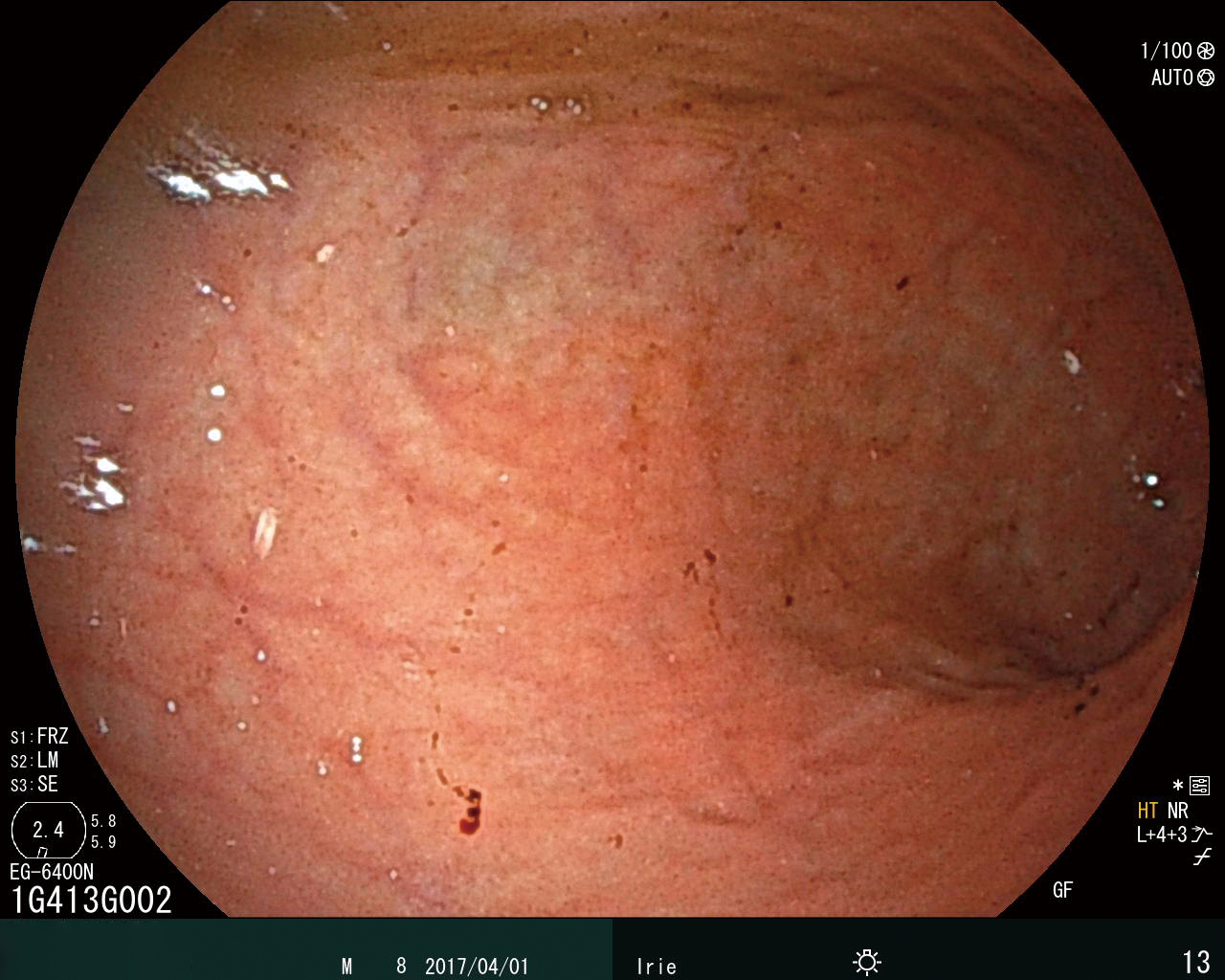Click the scope tip diagram showing 2.4
Screen dimensions: 1225x980
48,830
